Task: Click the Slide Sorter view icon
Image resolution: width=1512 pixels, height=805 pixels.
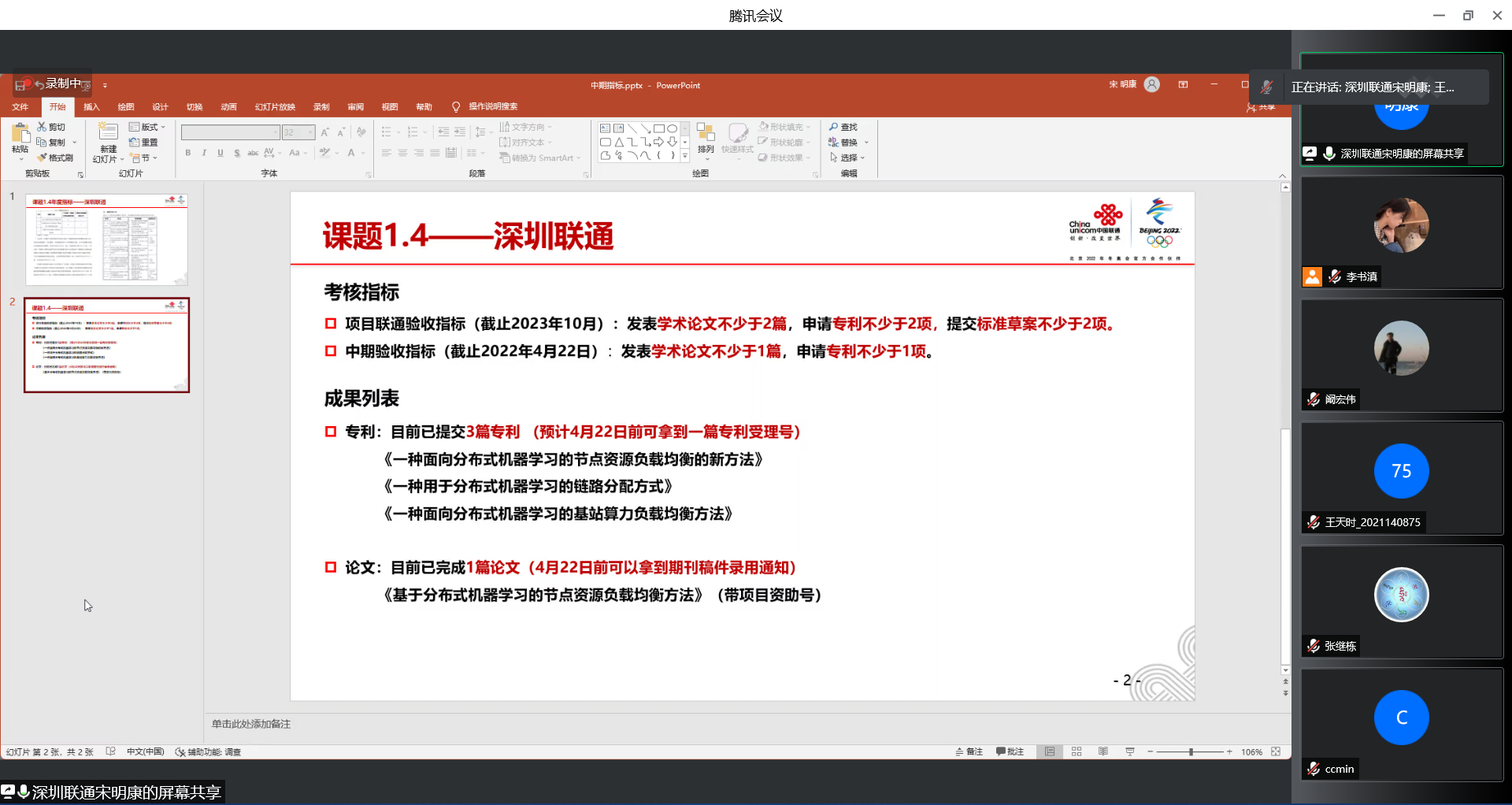Action: 1077,751
